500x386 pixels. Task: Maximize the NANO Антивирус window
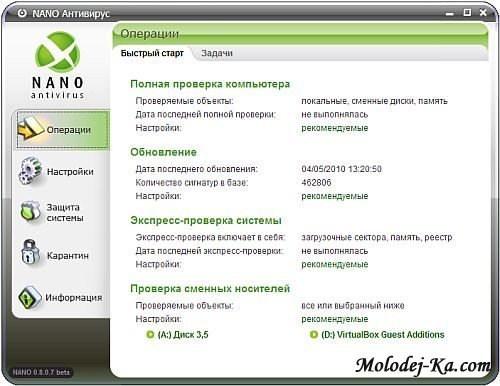467,13
